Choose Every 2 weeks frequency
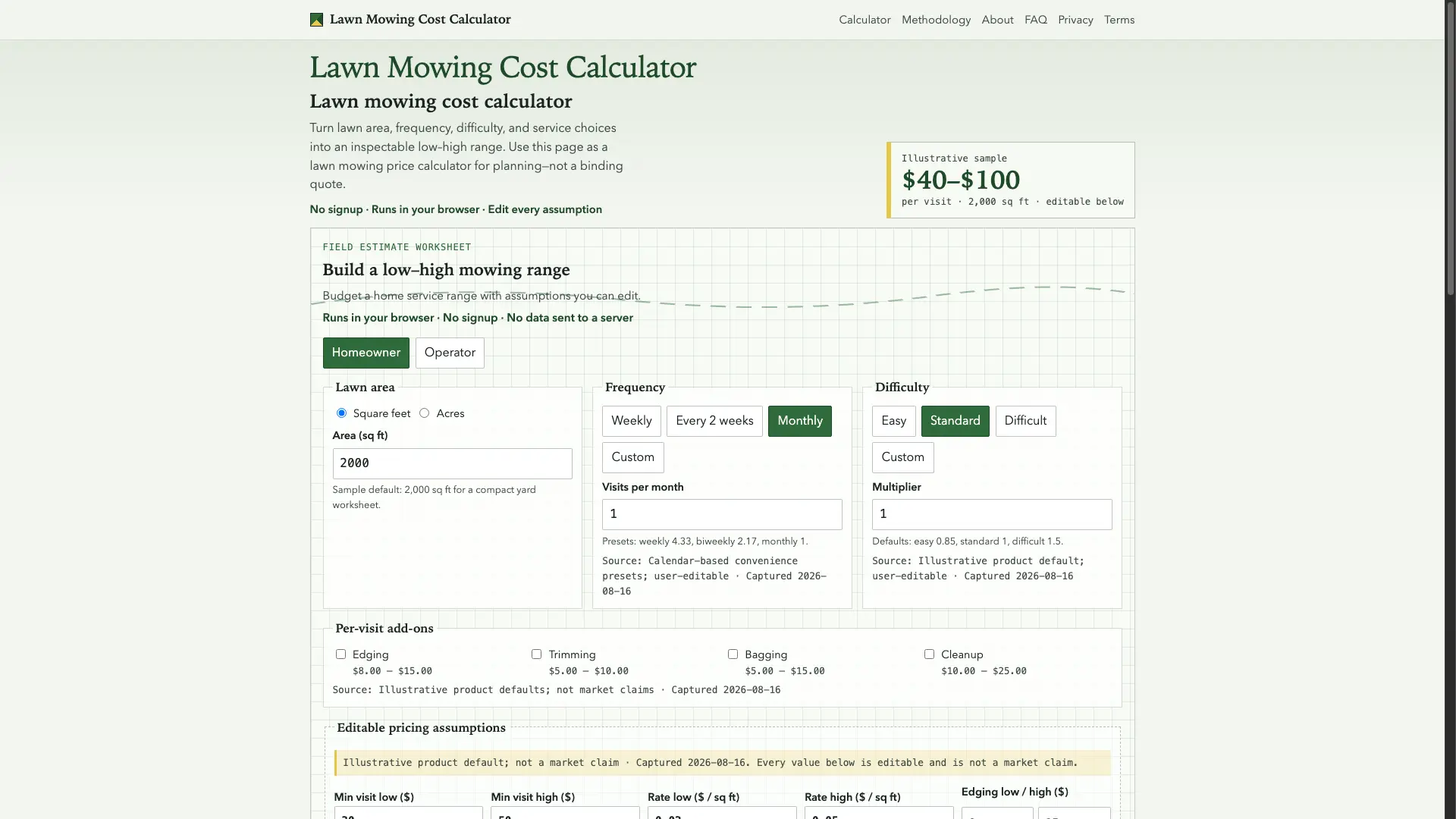Viewport: 1456px width, 819px height. [x=714, y=421]
